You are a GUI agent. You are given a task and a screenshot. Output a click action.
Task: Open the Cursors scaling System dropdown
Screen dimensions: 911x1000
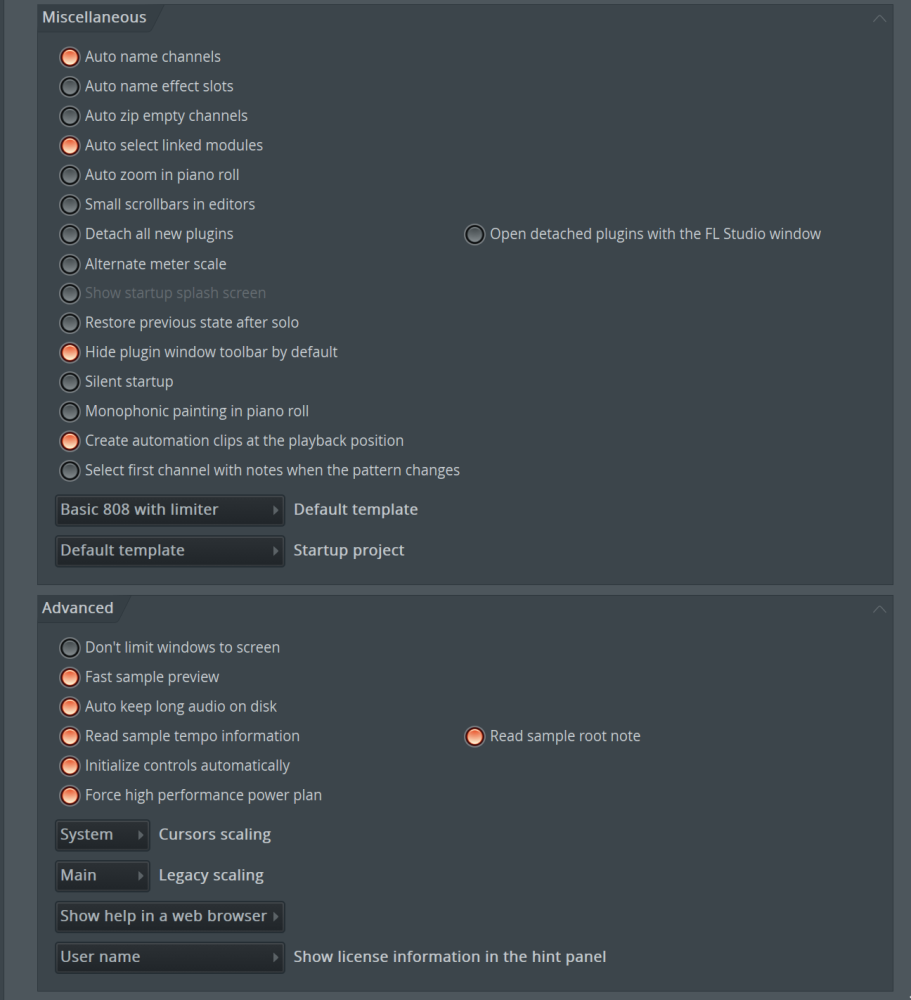[x=103, y=835]
